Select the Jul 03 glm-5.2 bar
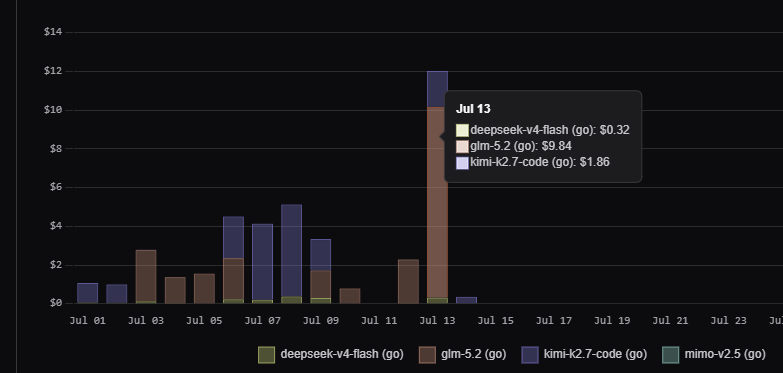 tap(146, 276)
